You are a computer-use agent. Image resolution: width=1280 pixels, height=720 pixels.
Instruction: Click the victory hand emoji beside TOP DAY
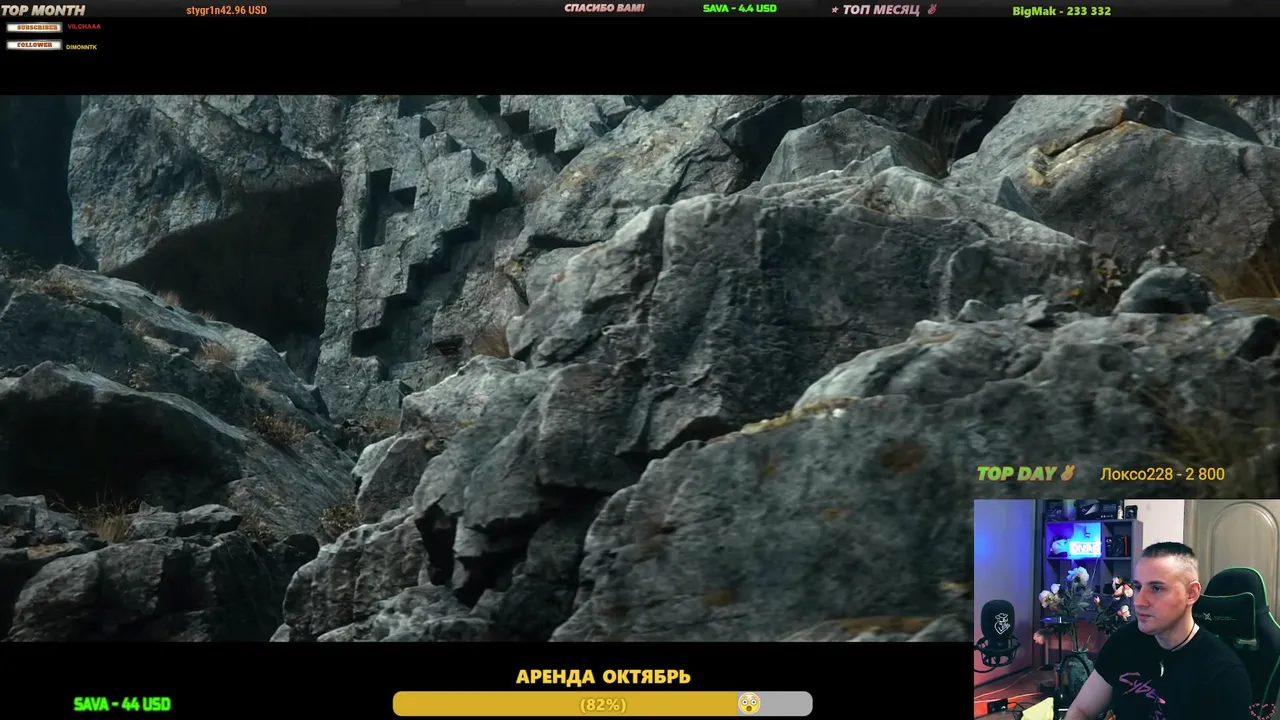1068,473
